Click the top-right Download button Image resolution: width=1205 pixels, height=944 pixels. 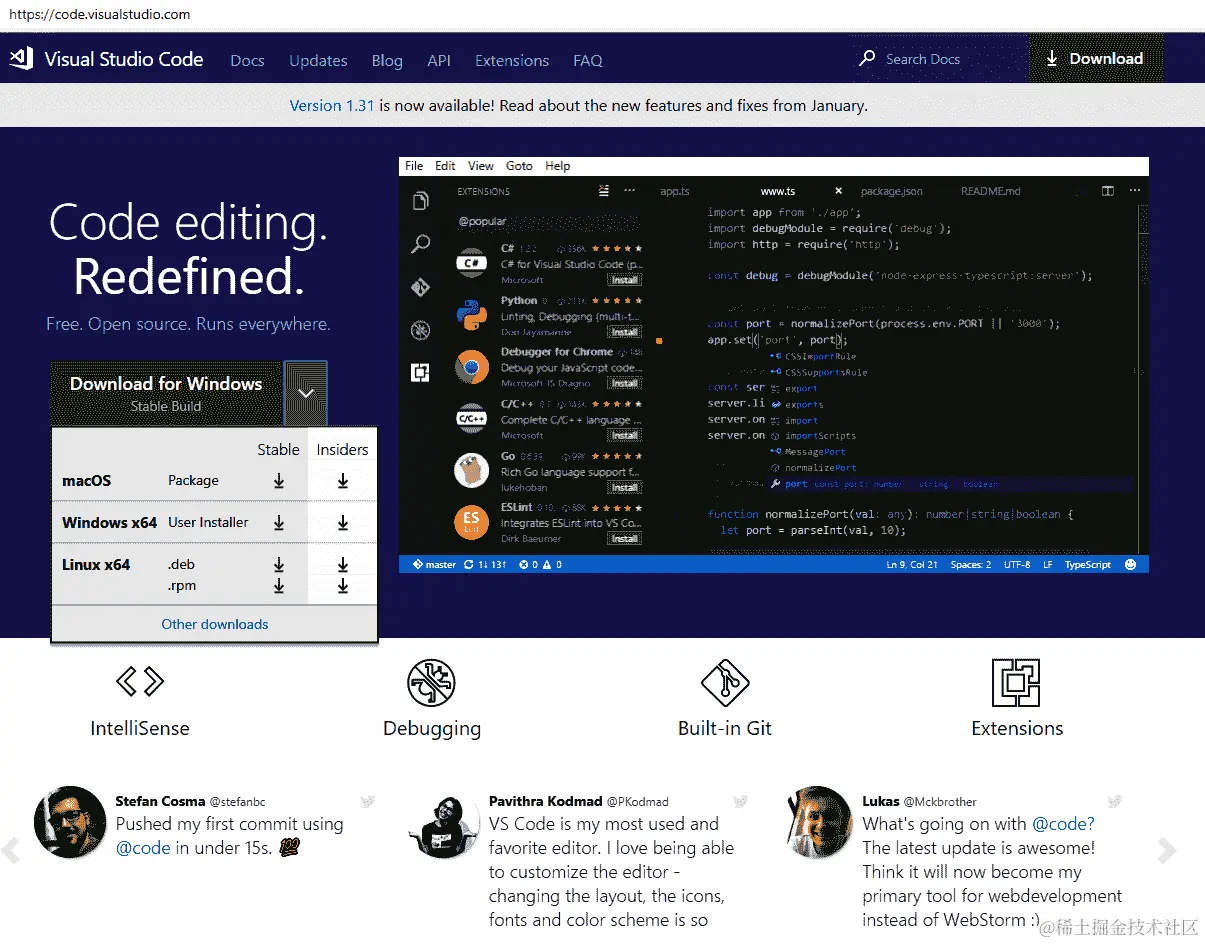click(1096, 59)
